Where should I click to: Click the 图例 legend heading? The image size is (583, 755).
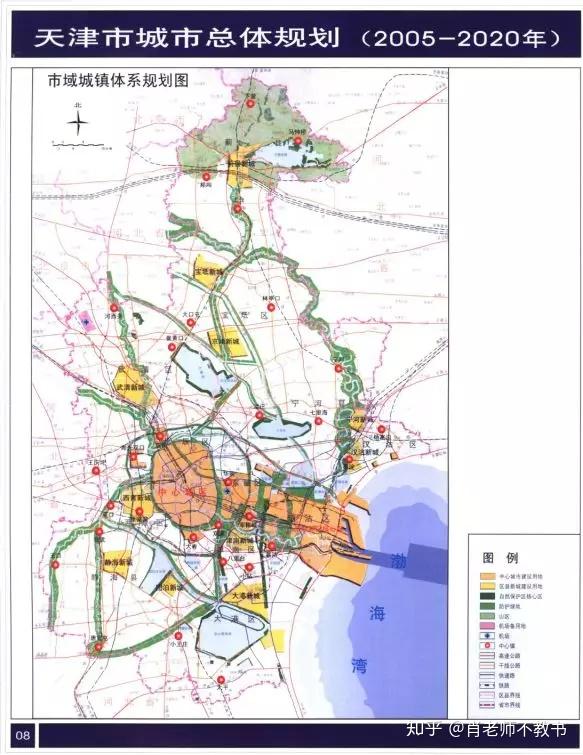(501, 558)
